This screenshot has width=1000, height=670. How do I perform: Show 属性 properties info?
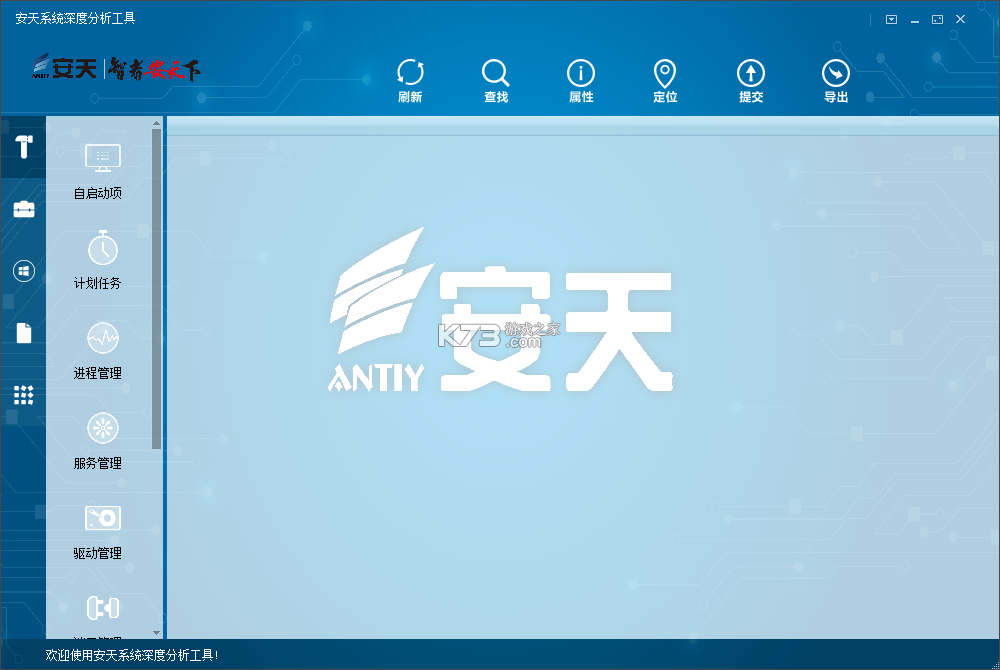[580, 80]
